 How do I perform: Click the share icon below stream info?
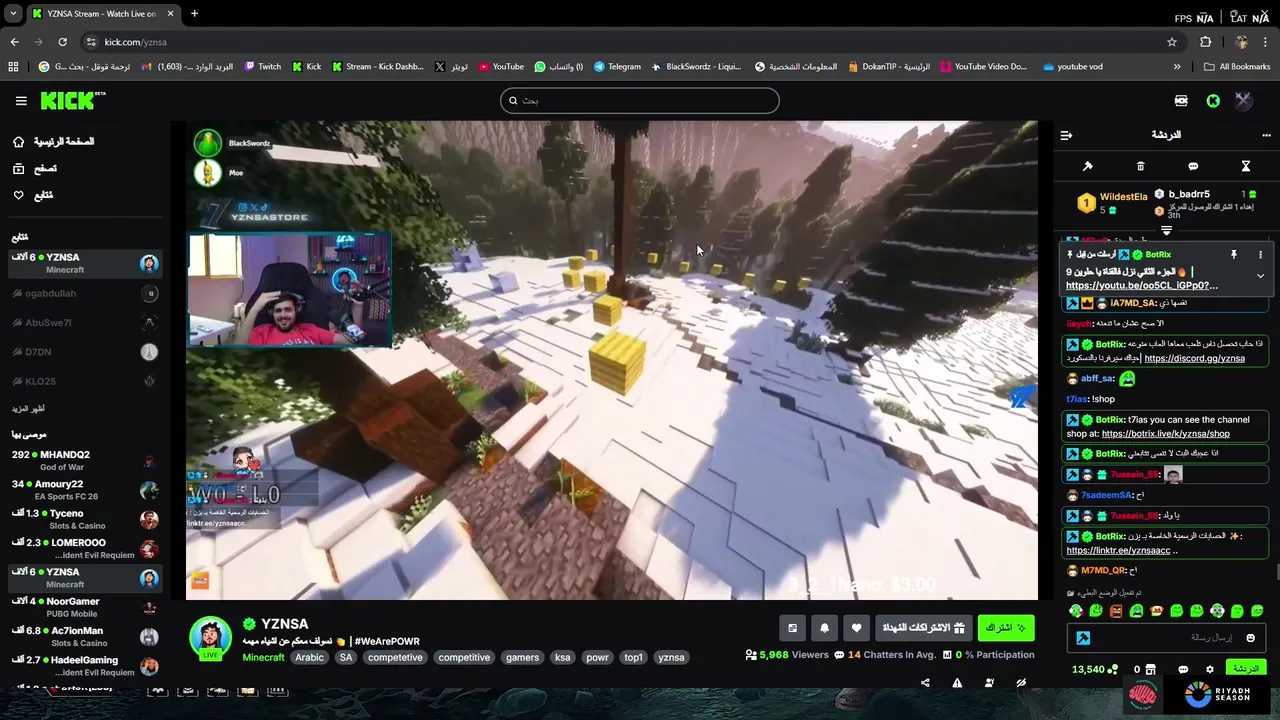pyautogui.click(x=925, y=683)
